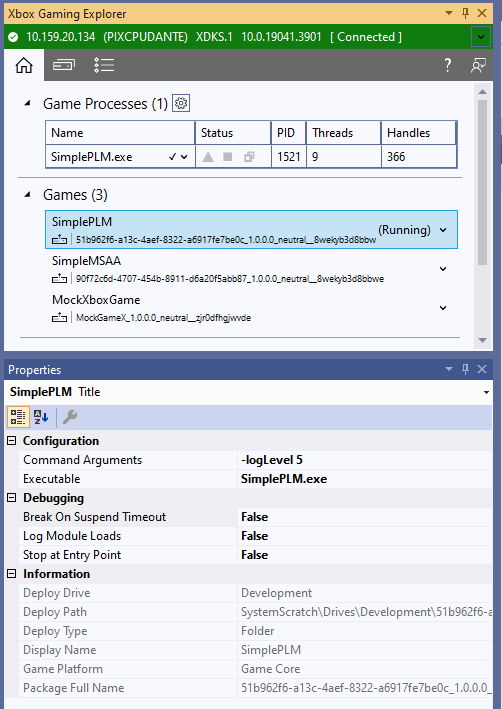Click the deploy icon under SimplePLM

click(60, 240)
